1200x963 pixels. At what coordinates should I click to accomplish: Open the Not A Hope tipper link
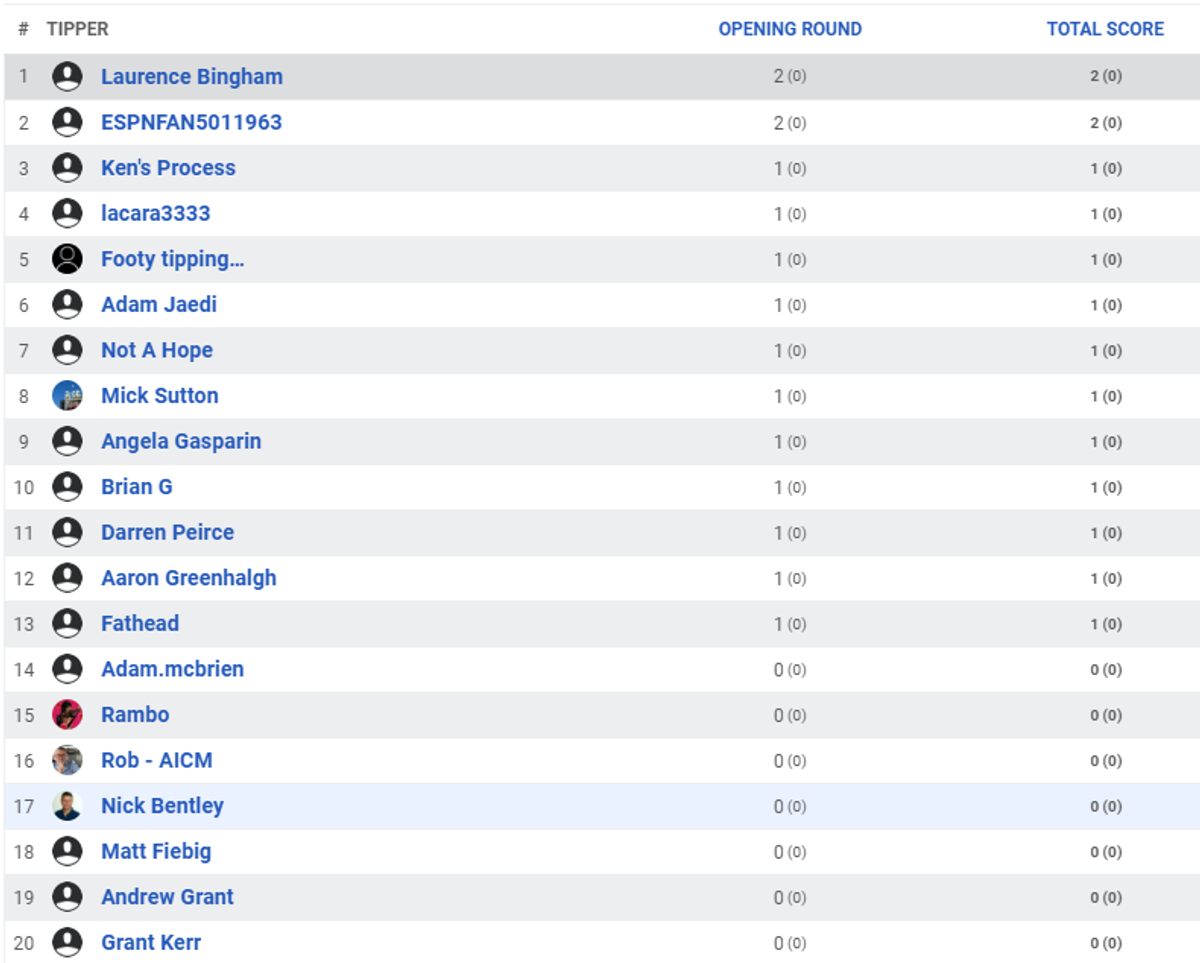(x=157, y=350)
